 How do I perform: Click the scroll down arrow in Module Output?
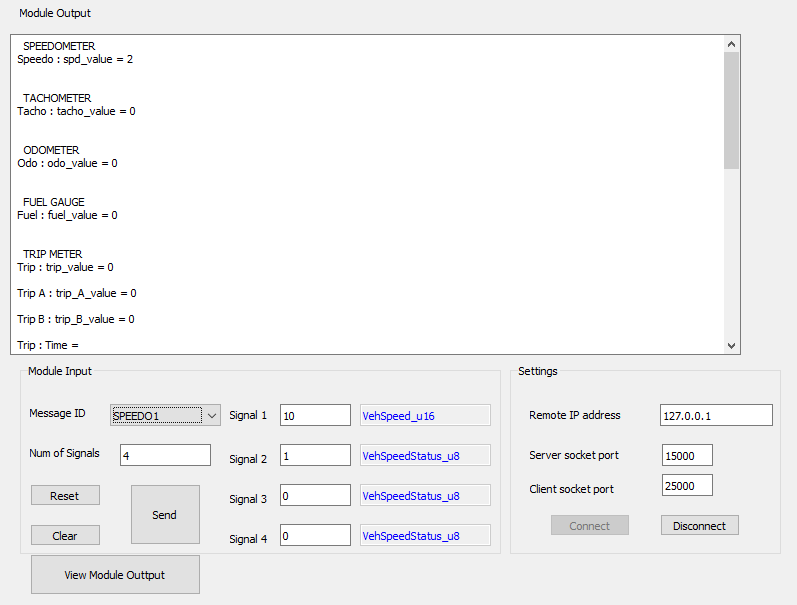(x=731, y=346)
